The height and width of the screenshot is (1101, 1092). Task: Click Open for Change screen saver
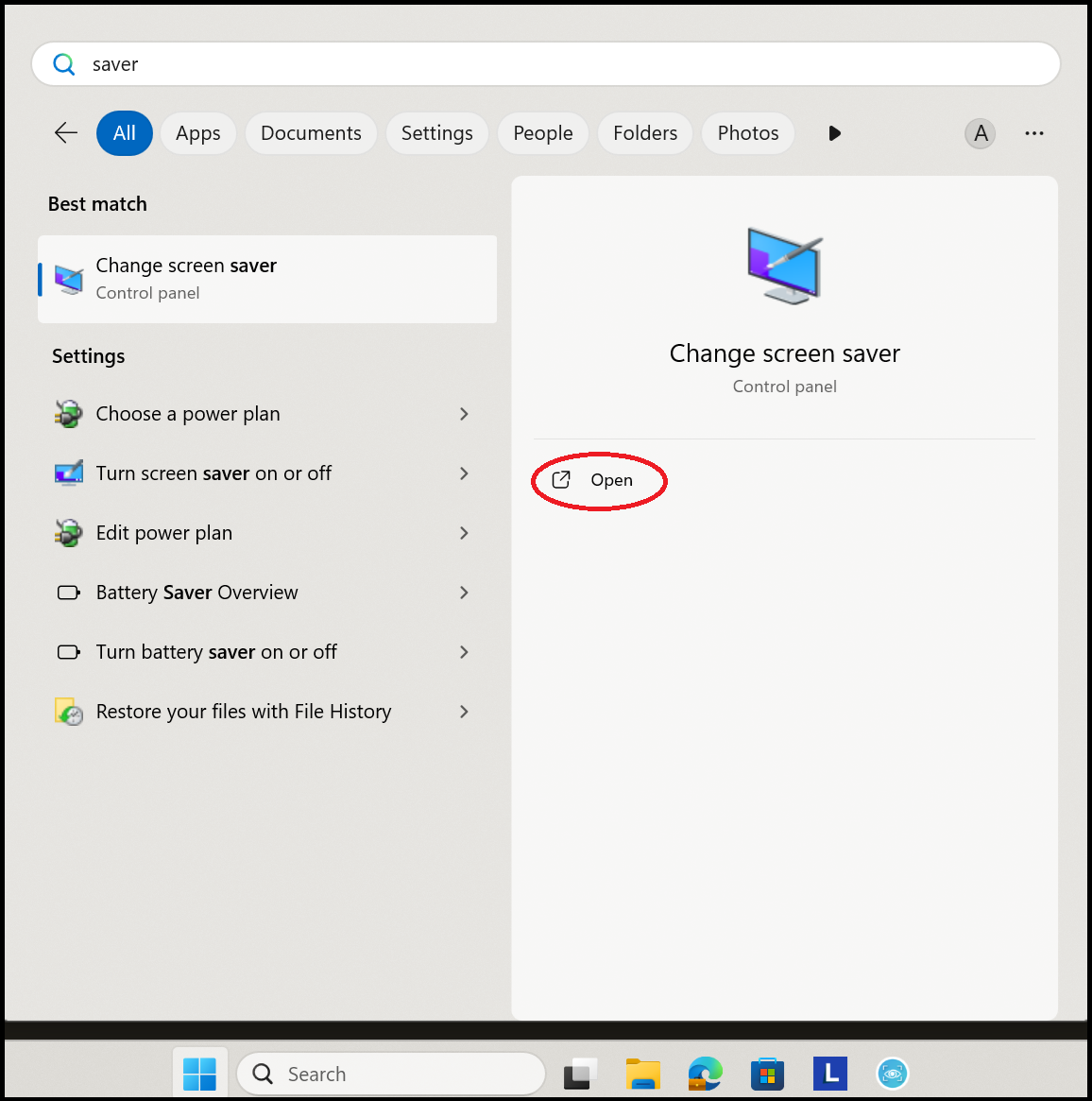coord(599,480)
